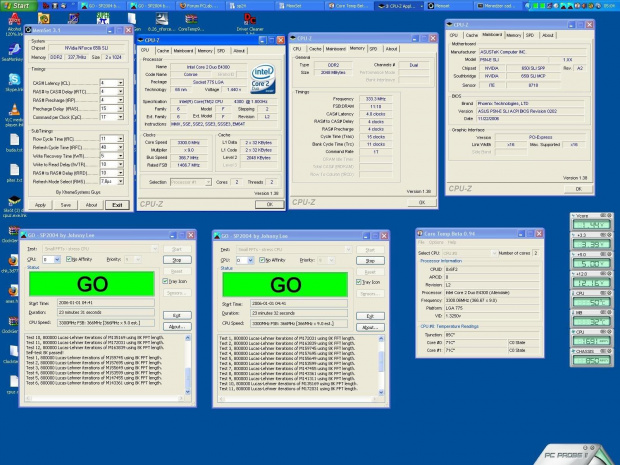The image size is (620, 465).
Task: Open the Help menu in Core Temp
Action: 452,242
